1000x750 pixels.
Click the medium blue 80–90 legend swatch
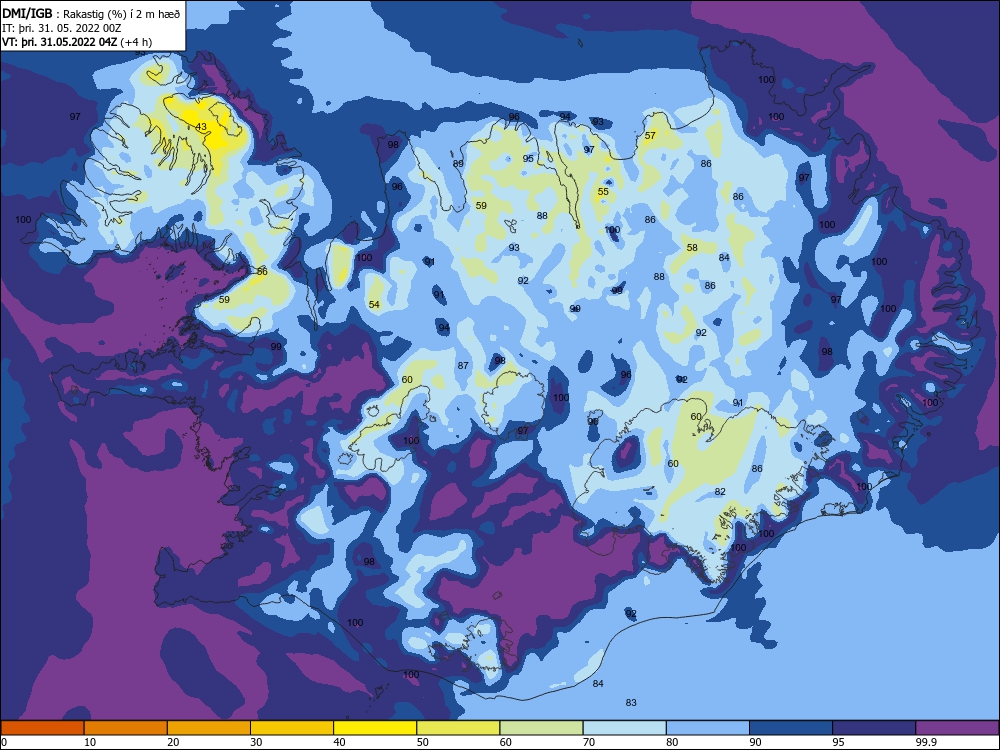(708, 728)
